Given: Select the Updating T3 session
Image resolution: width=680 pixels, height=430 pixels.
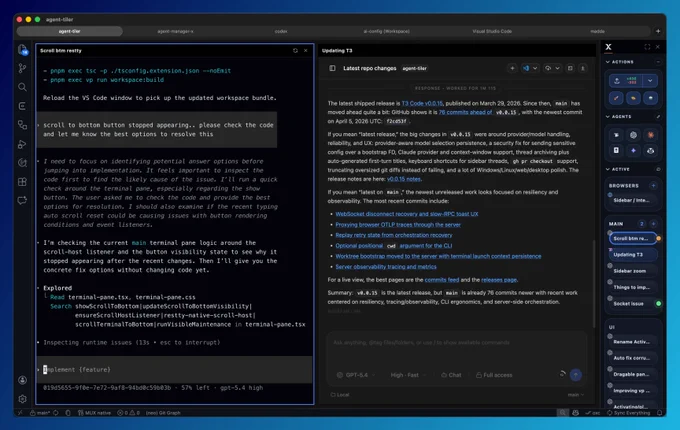Looking at the screenshot, I should point(633,254).
